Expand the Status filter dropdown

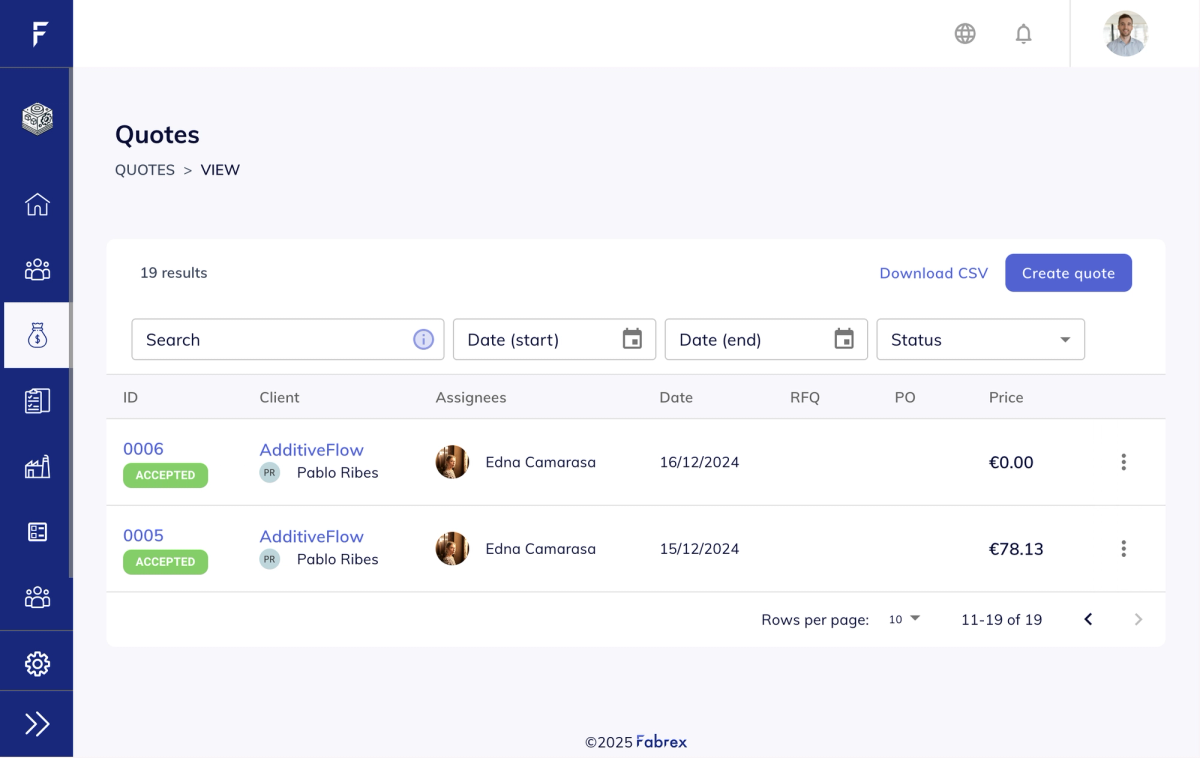tap(980, 340)
